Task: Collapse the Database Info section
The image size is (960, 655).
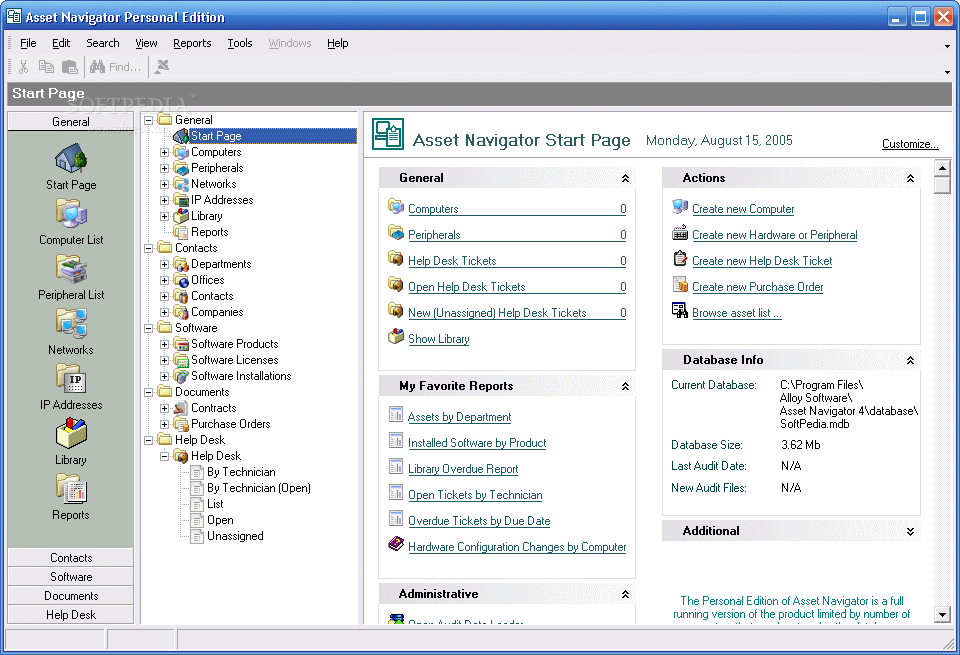Action: click(910, 360)
